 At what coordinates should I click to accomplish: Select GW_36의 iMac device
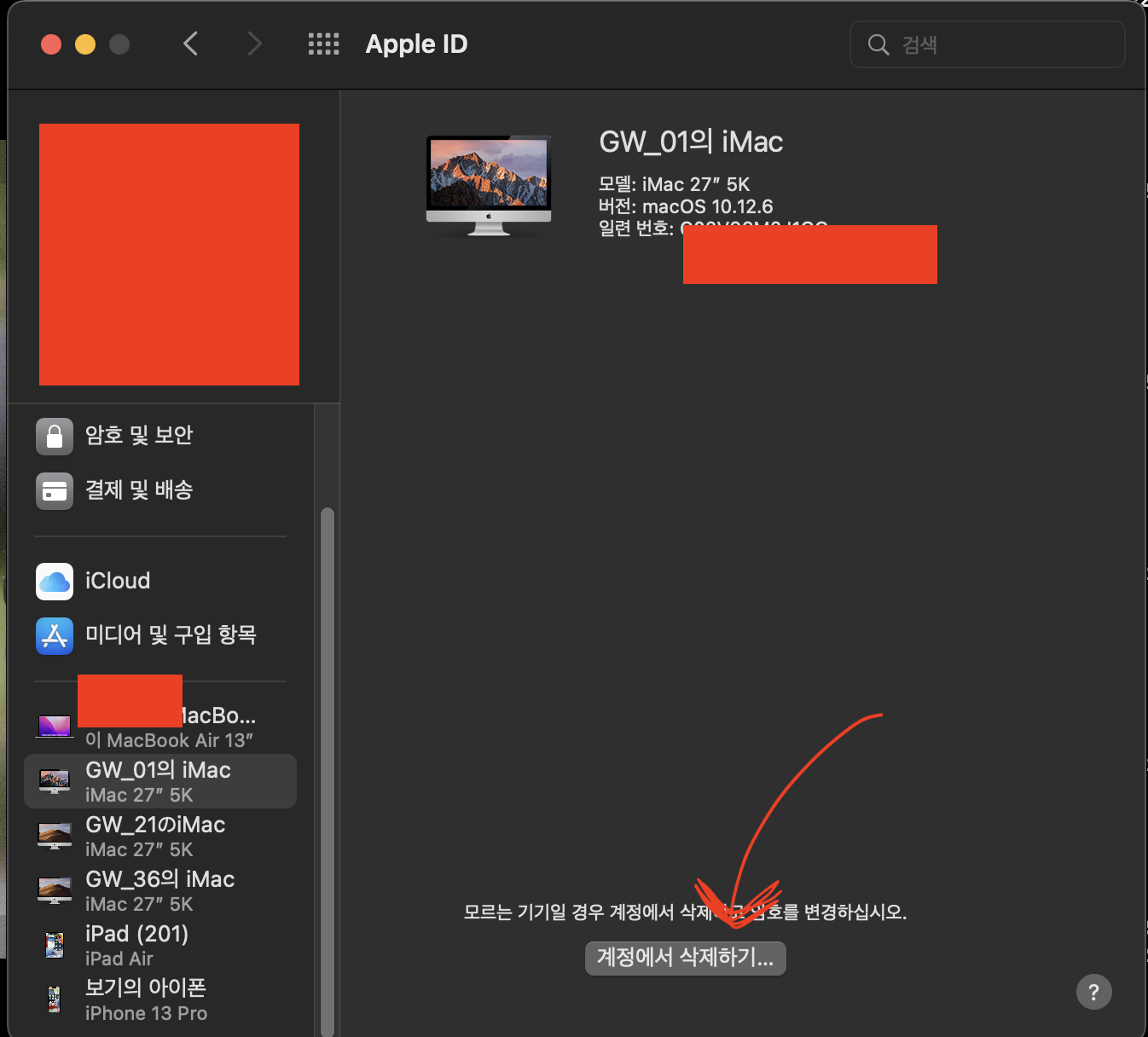coord(160,890)
